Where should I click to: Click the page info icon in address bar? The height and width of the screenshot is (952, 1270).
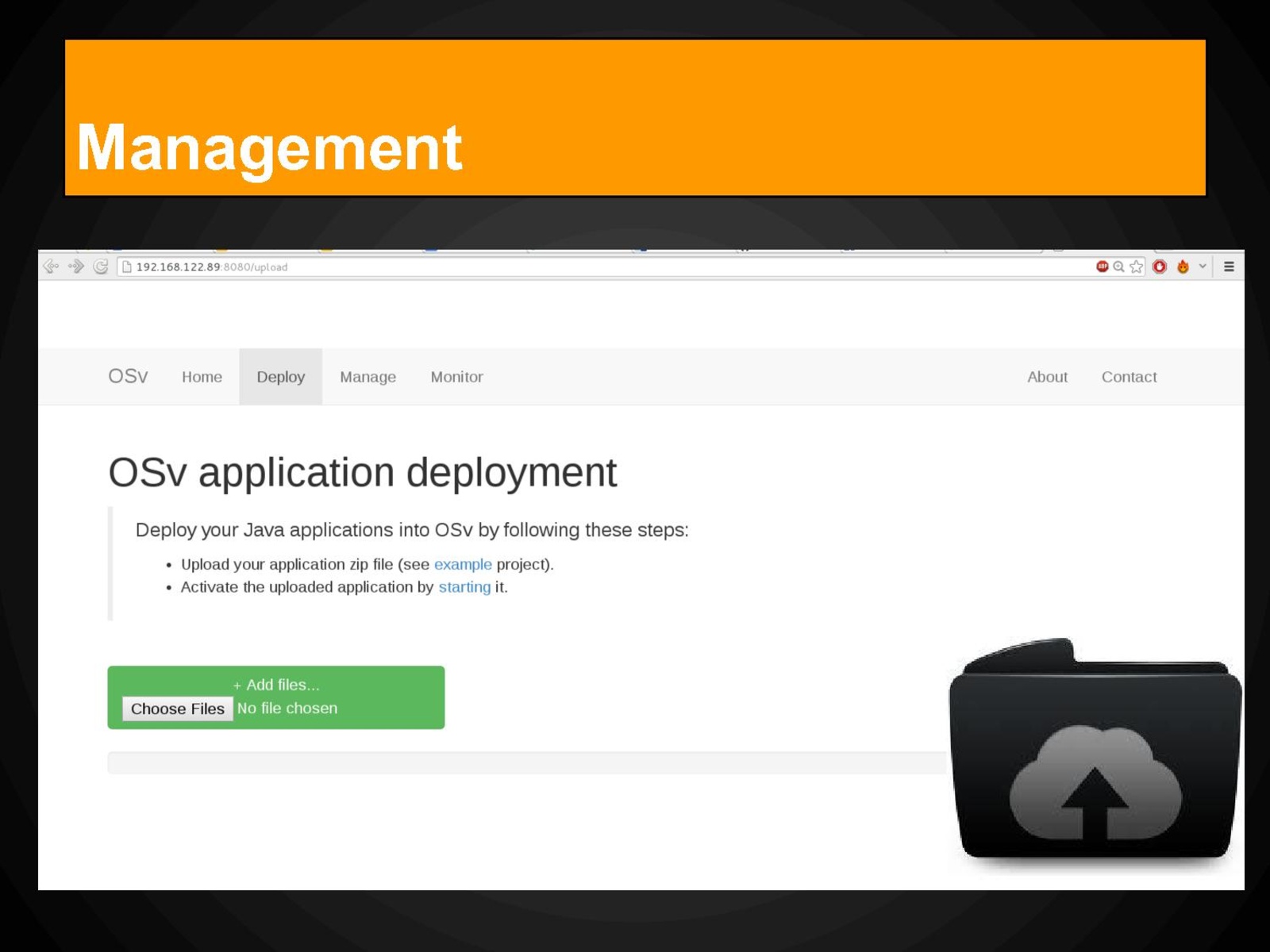(x=126, y=267)
